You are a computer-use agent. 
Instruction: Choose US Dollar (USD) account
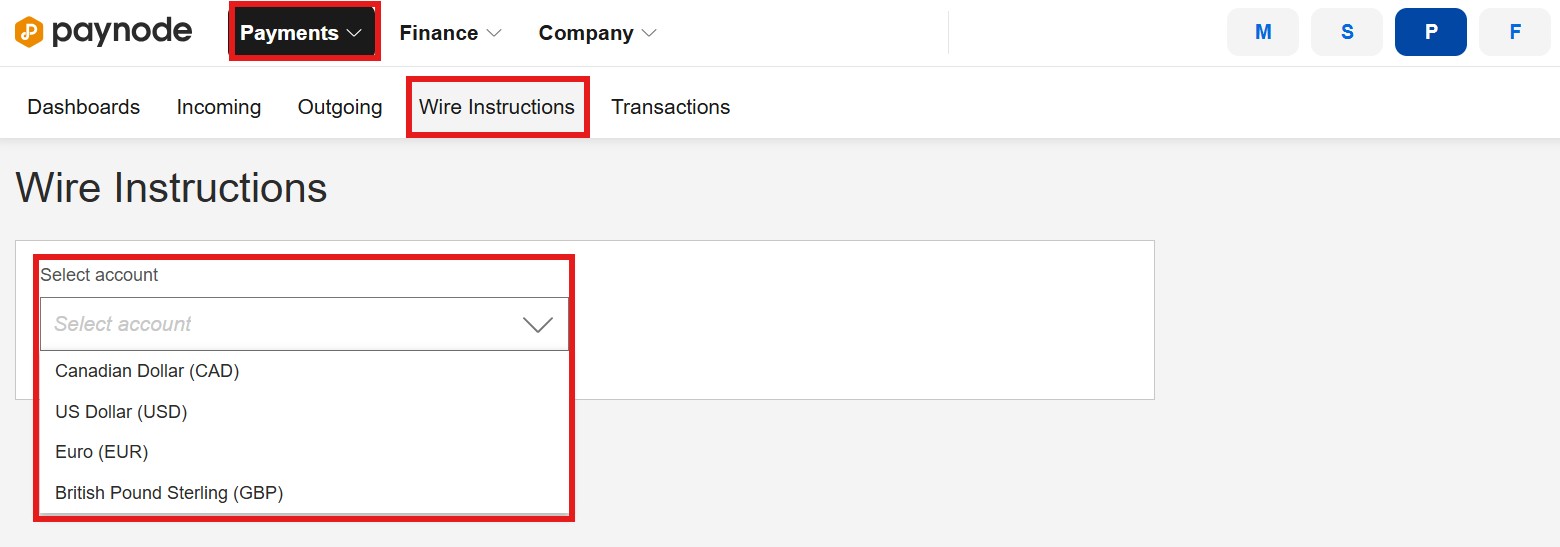[304, 412]
